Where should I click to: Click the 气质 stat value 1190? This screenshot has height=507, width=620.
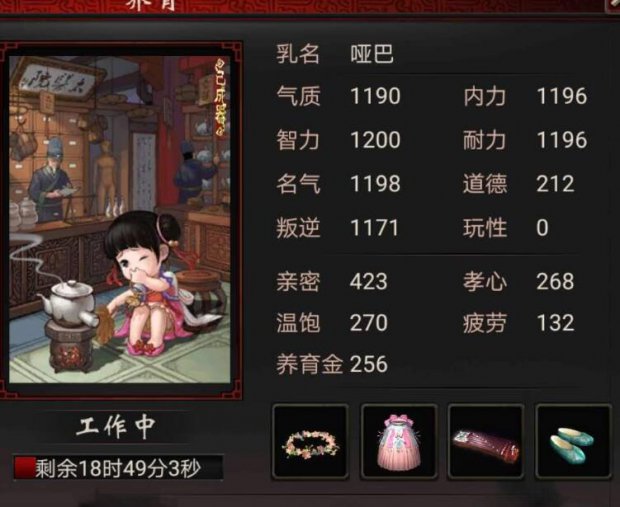(375, 96)
